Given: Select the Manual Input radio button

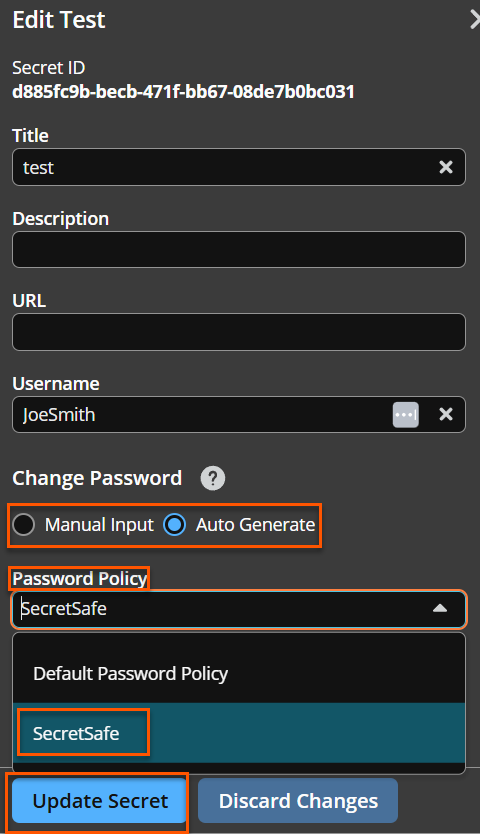Looking at the screenshot, I should click(24, 524).
